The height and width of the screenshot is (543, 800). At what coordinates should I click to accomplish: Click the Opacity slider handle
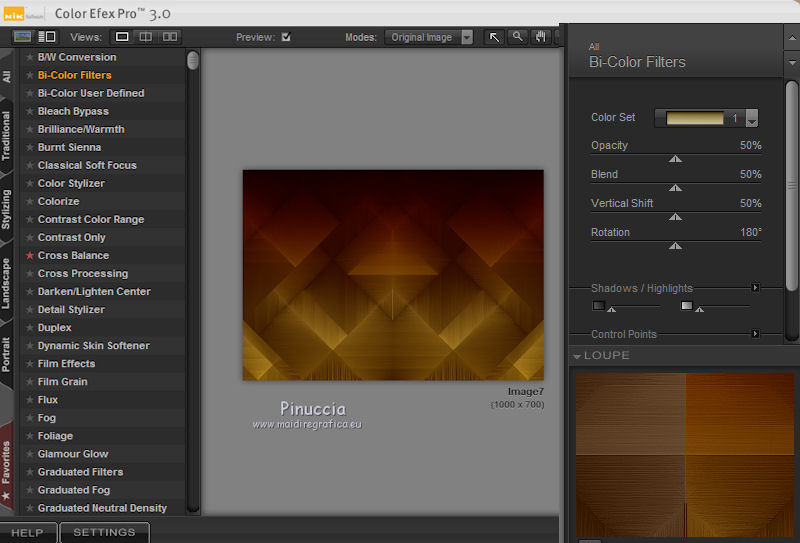[x=675, y=158]
